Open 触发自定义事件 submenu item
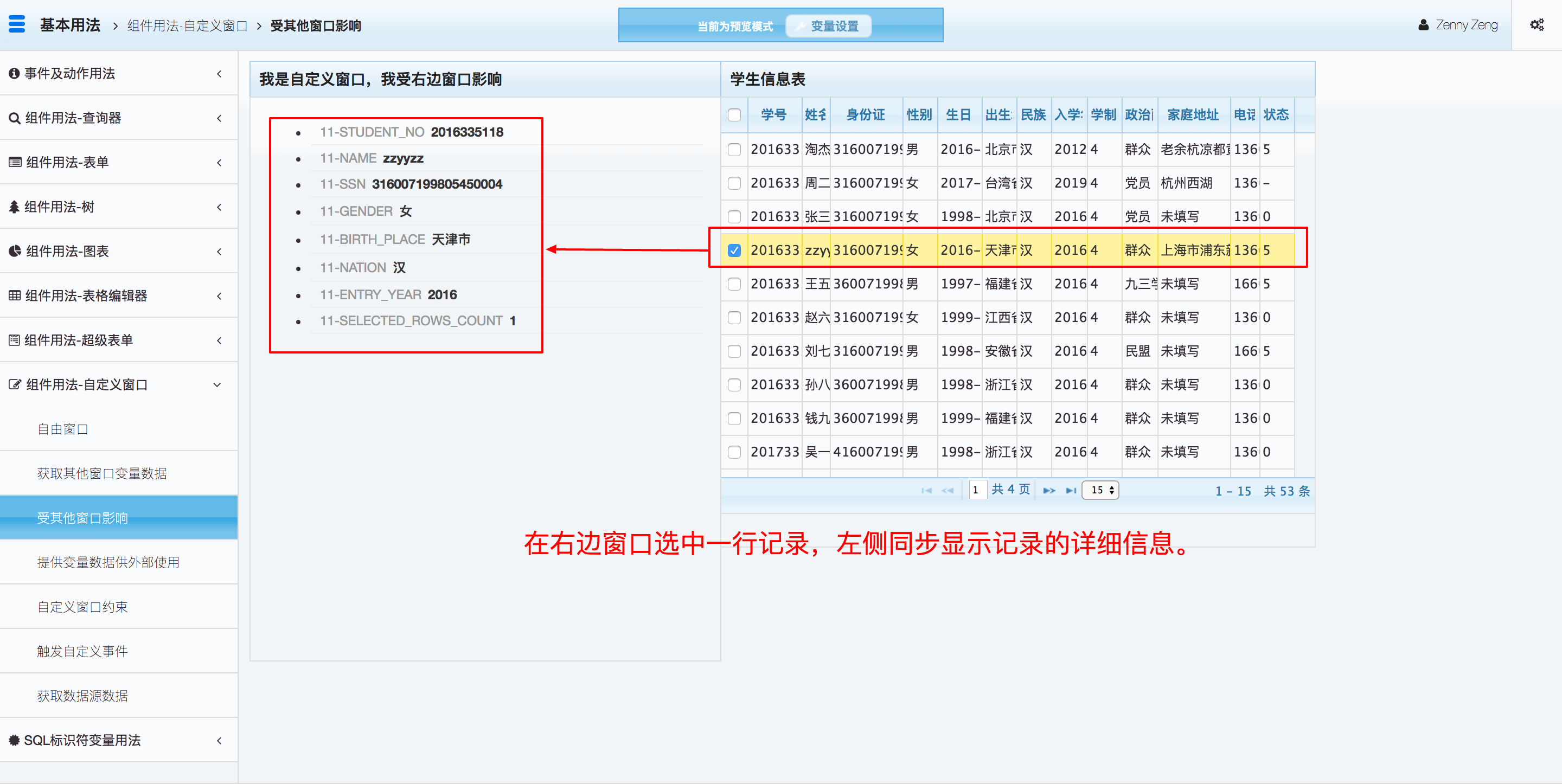Viewport: 1562px width, 784px height. point(82,651)
